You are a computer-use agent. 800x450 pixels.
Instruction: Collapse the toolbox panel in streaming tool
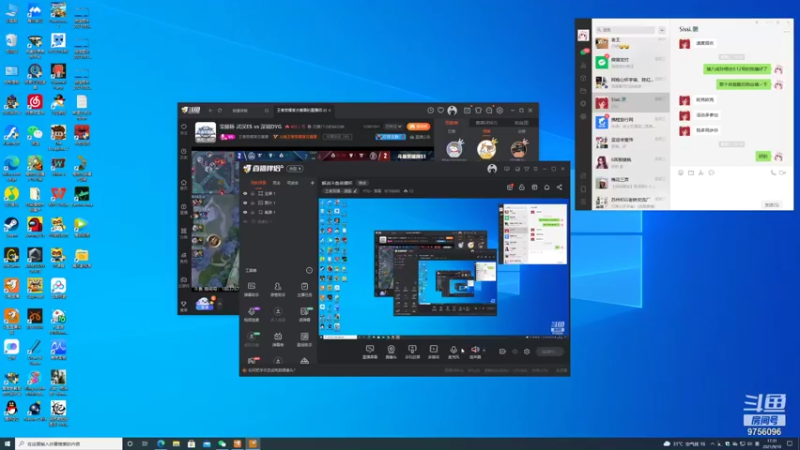click(309, 270)
